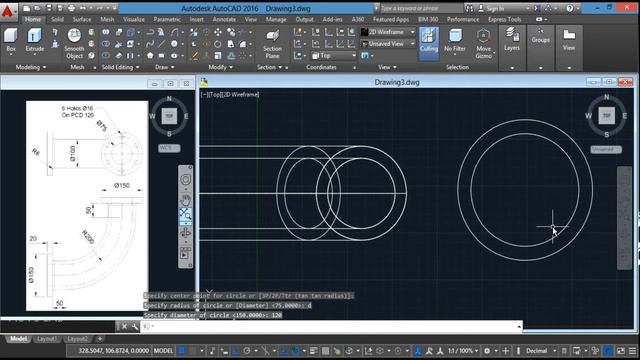This screenshot has height=360, width=640.
Task: Launch the Section Plane tool
Action: point(272,44)
